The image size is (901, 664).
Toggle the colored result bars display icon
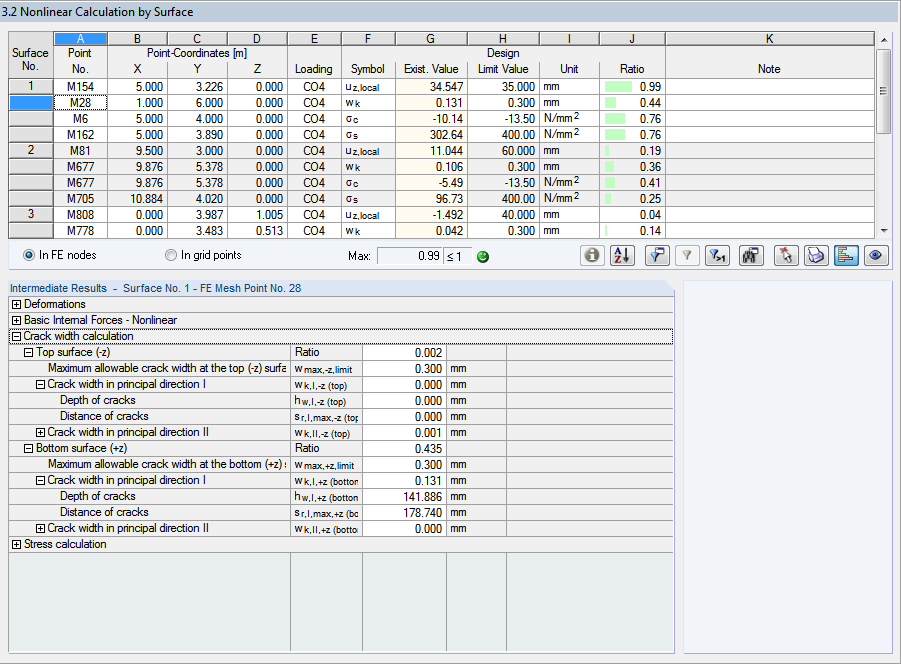[x=846, y=255]
